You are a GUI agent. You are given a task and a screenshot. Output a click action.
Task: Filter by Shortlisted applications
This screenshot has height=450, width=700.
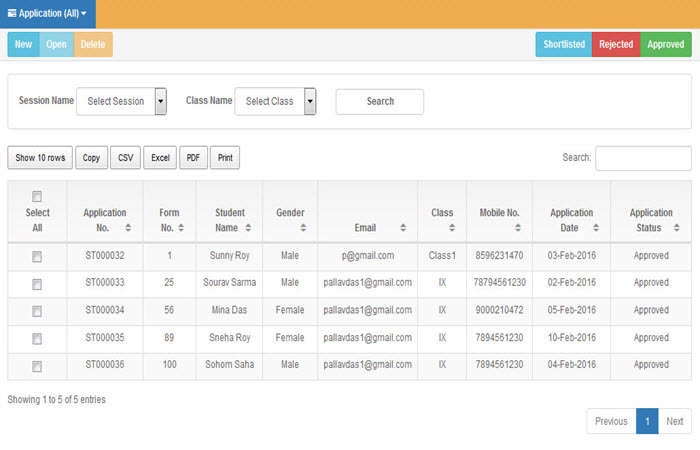(x=564, y=44)
